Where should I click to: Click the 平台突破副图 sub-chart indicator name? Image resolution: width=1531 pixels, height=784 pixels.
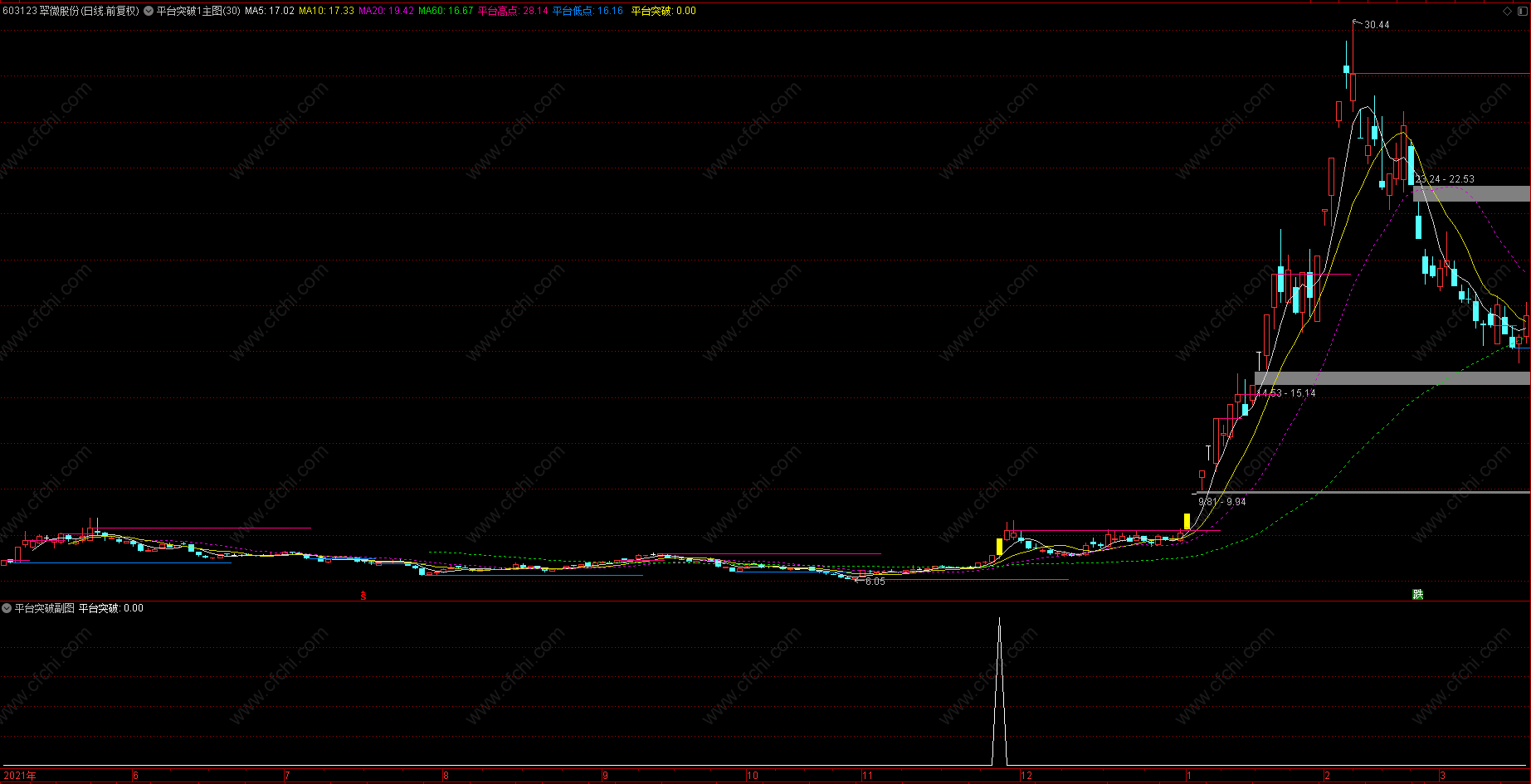point(45,608)
